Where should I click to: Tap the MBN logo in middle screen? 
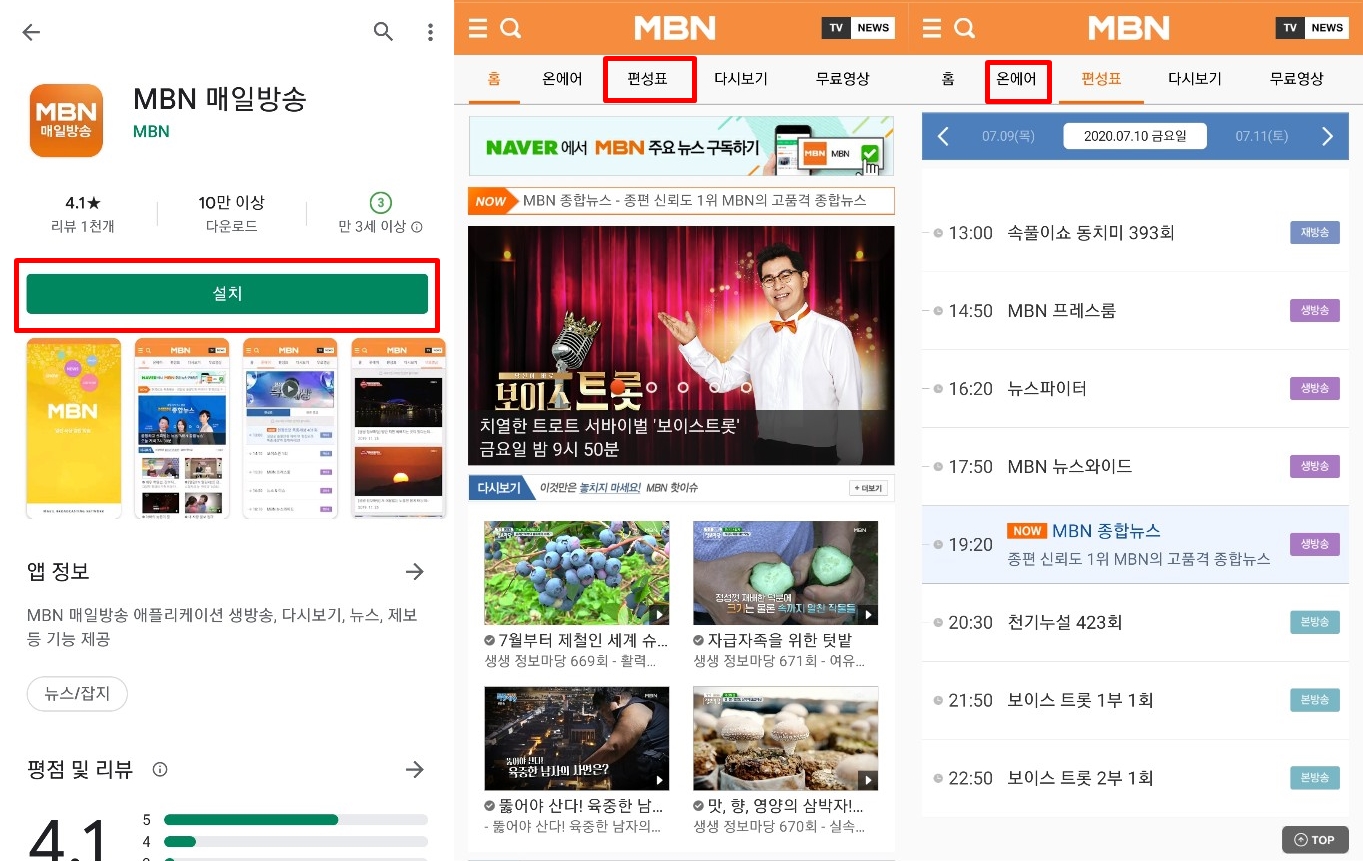pos(674,27)
